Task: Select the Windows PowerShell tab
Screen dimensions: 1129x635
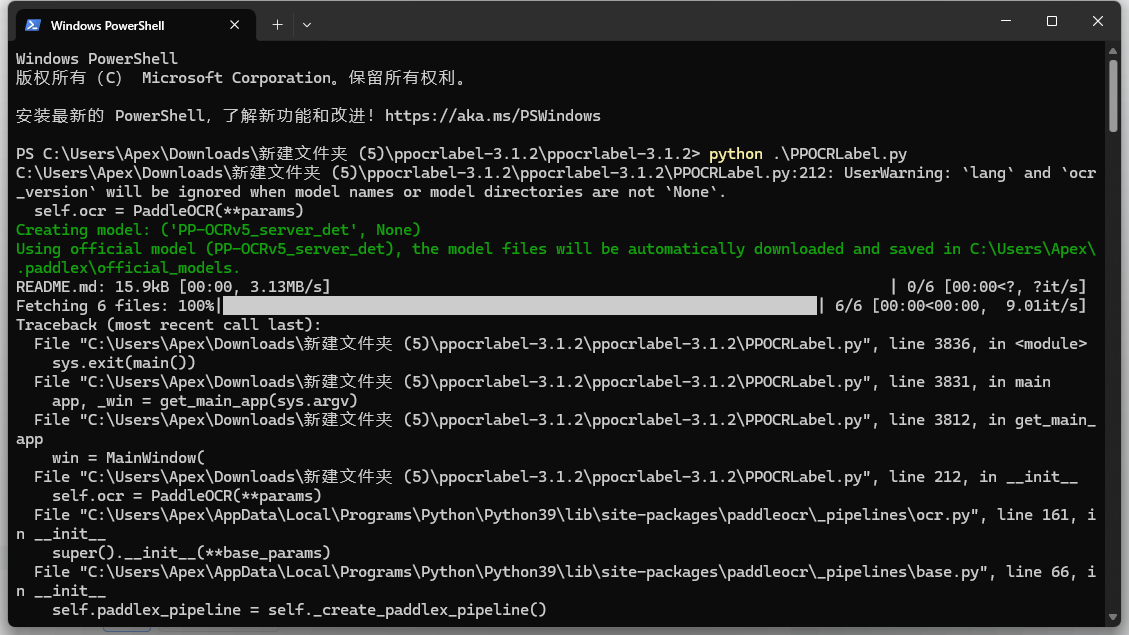Action: pos(135,25)
